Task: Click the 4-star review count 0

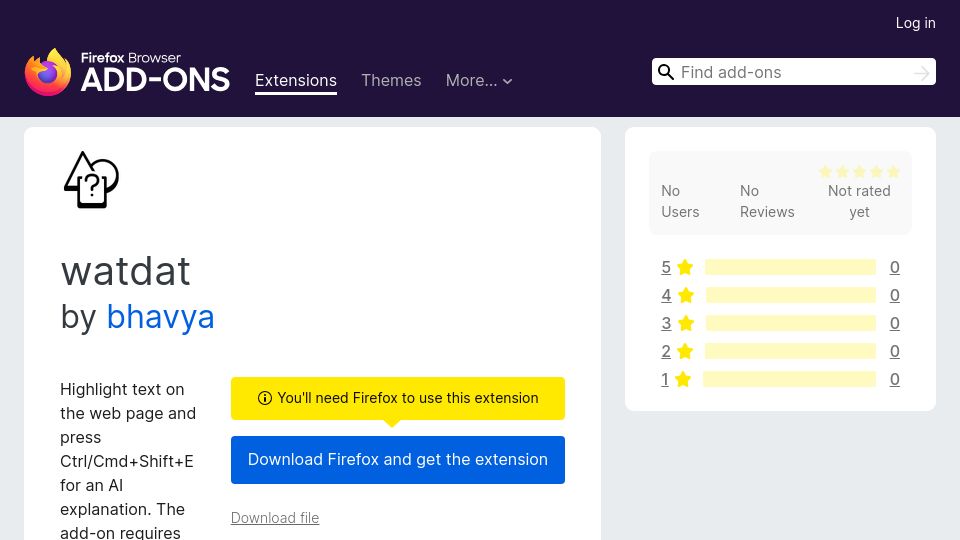Action: [x=894, y=296]
